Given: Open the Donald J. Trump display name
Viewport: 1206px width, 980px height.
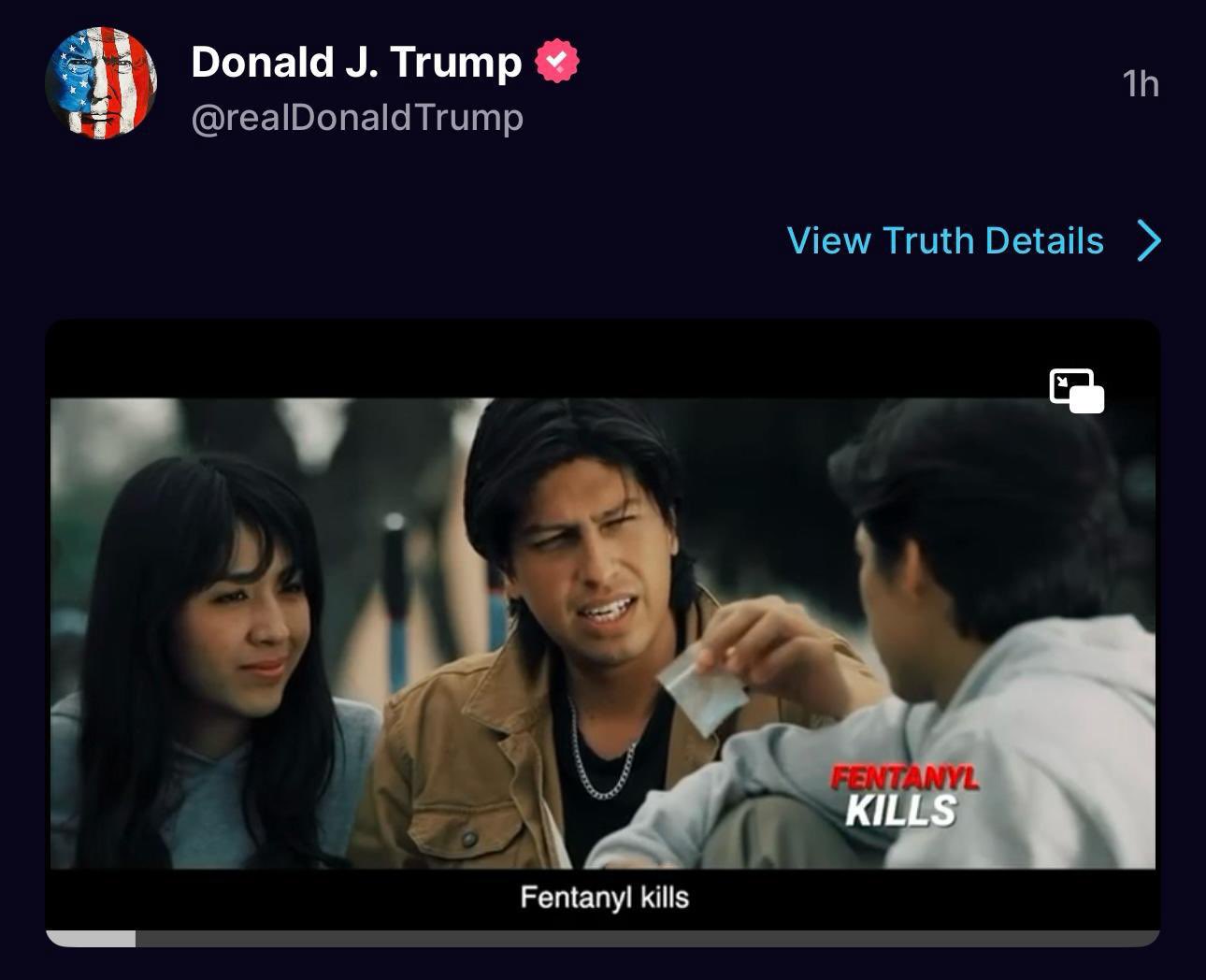Looking at the screenshot, I should tap(356, 63).
